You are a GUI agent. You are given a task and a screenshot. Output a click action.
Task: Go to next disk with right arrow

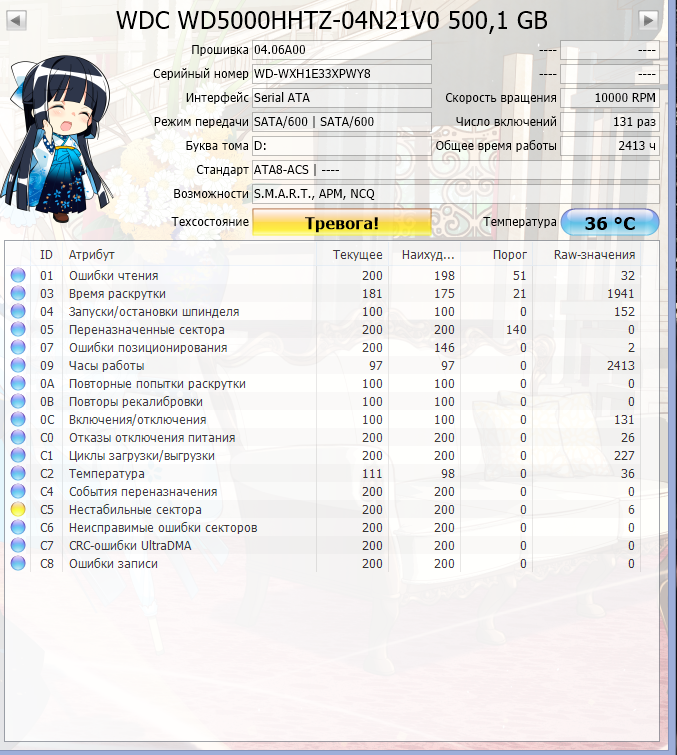649,20
